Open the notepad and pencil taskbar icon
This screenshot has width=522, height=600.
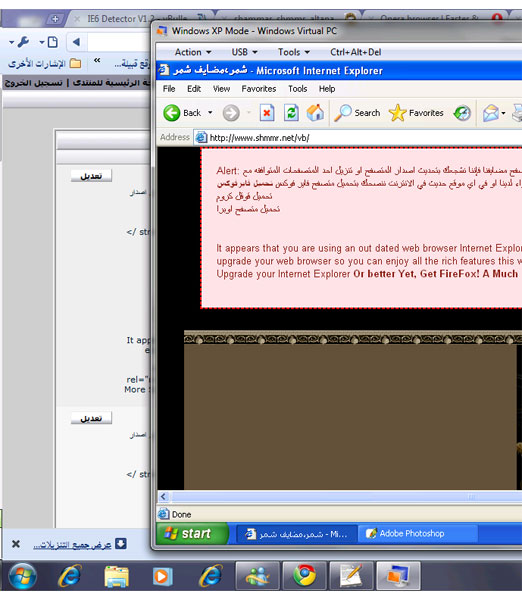[x=351, y=576]
